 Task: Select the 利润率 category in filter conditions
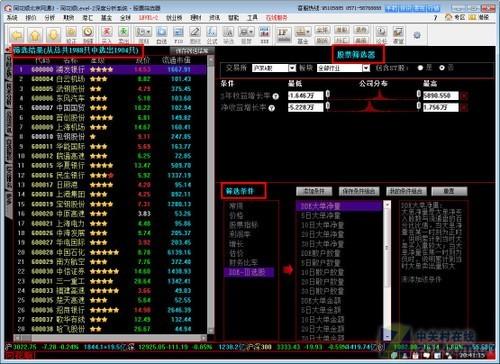[240, 234]
